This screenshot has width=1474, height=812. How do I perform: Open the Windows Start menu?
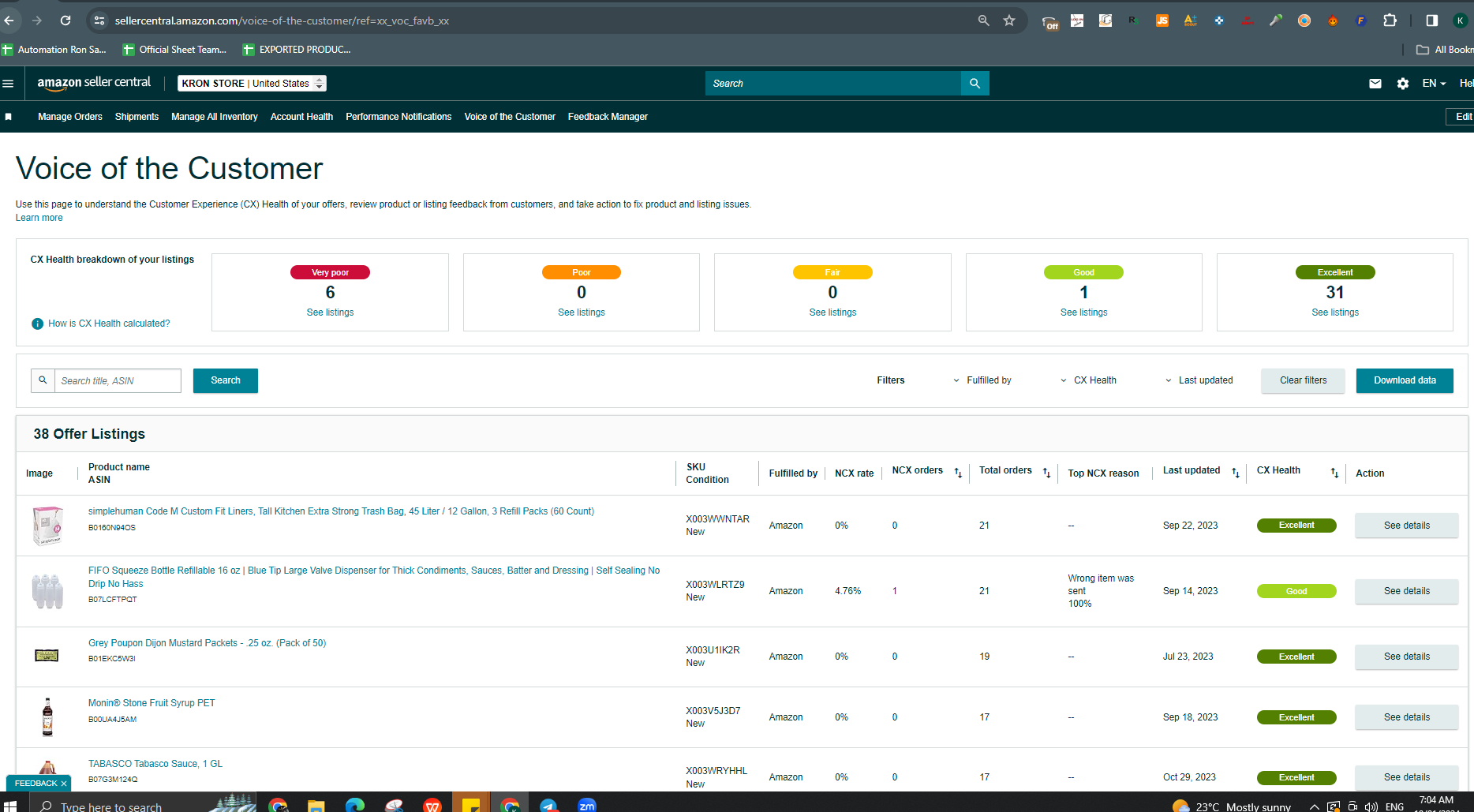(10, 805)
